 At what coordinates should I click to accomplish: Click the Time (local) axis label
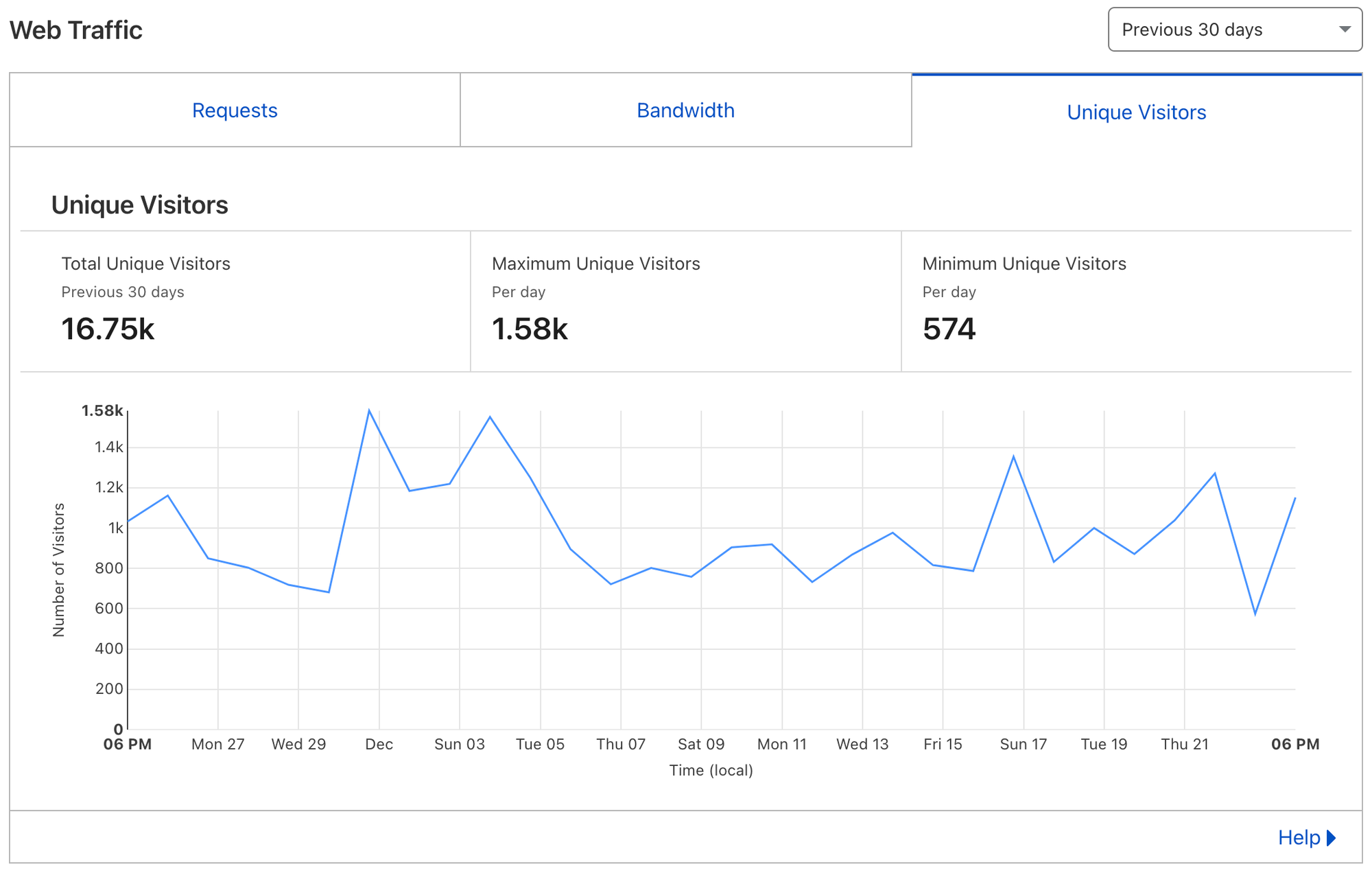click(711, 770)
